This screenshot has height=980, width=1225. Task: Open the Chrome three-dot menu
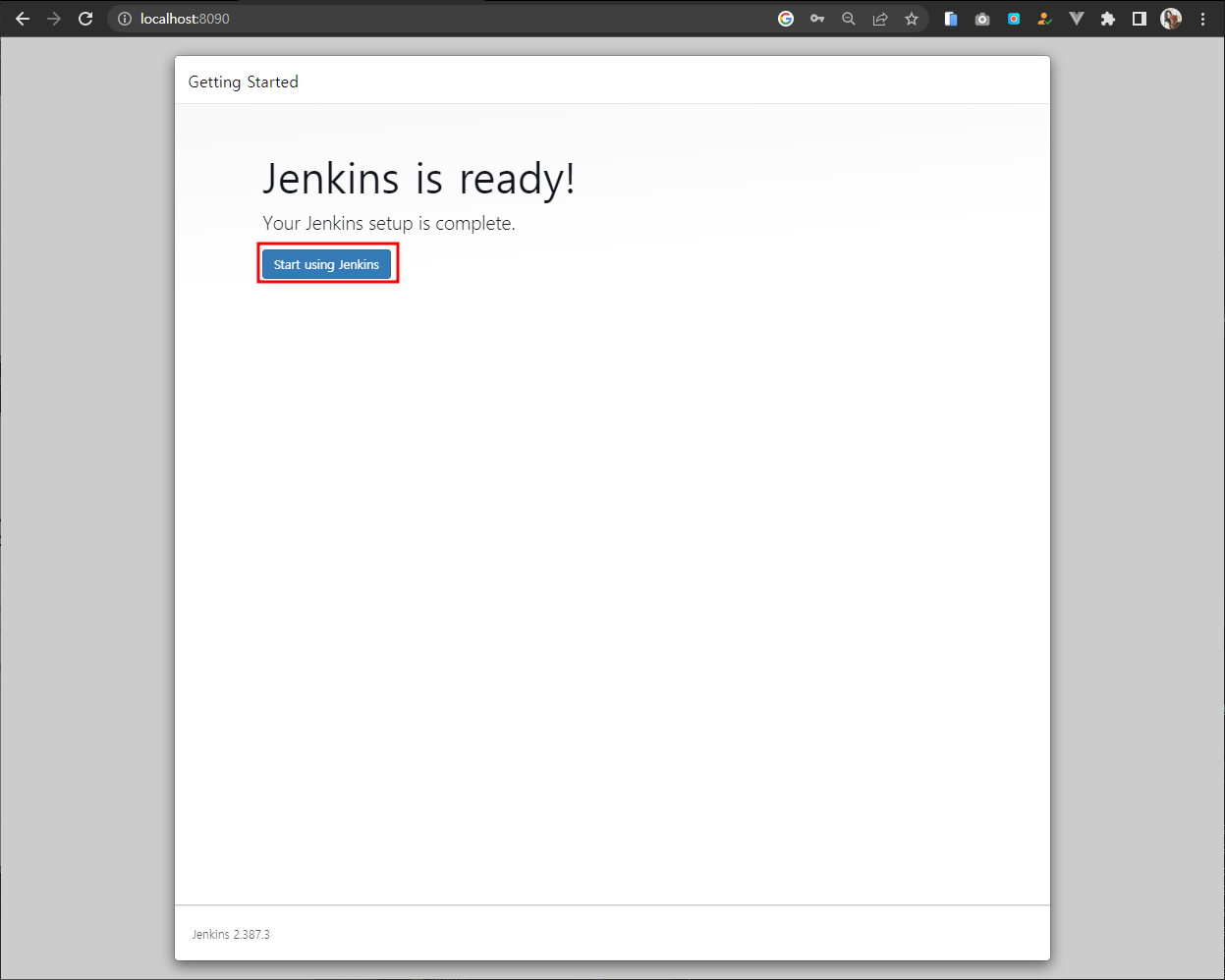click(1202, 19)
